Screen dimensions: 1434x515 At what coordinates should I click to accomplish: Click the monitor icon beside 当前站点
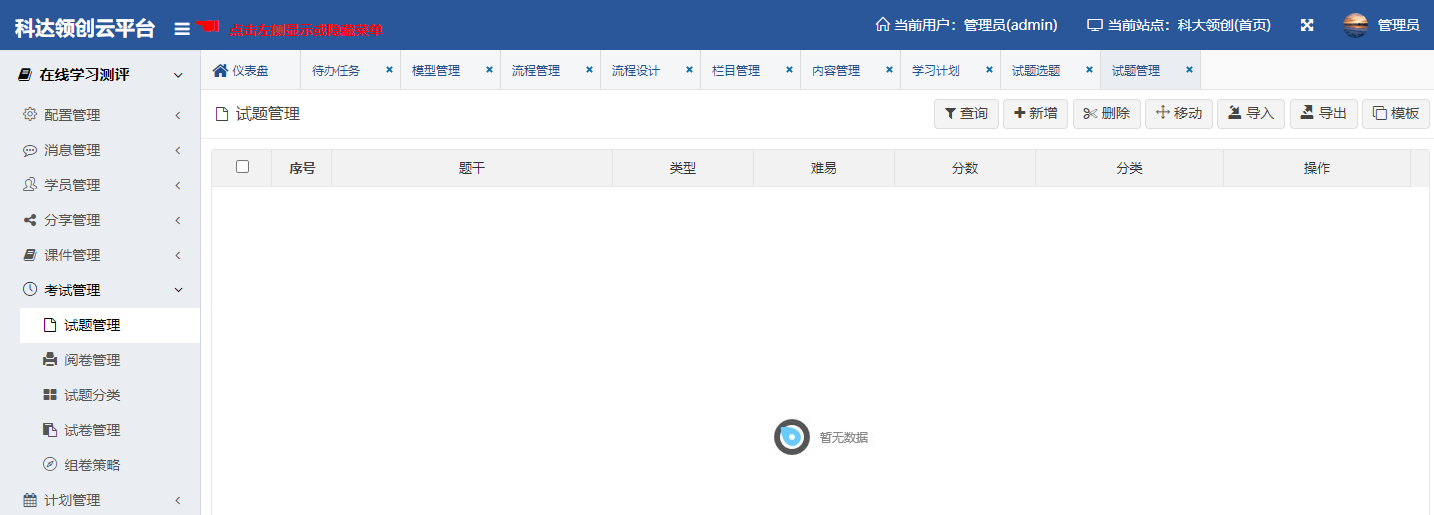click(1095, 25)
